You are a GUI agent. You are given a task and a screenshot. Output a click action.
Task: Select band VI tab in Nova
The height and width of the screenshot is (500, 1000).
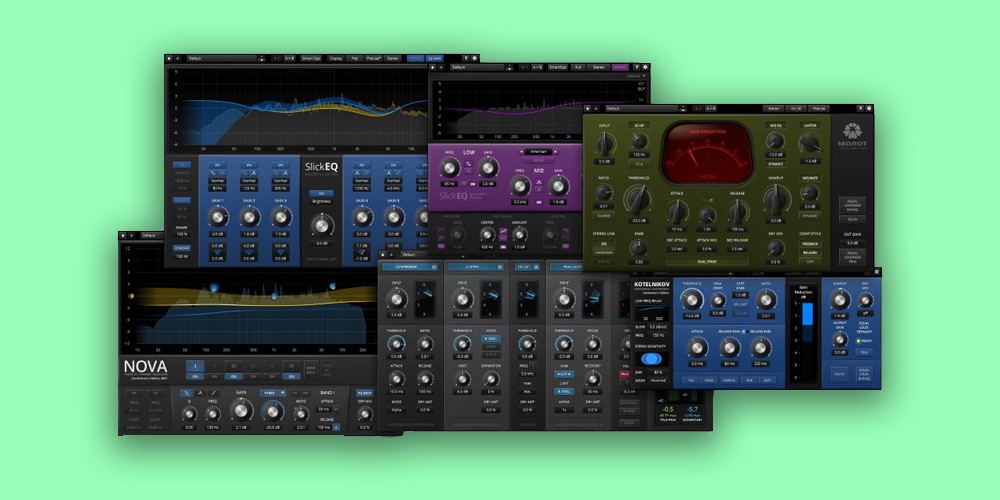(x=291, y=366)
